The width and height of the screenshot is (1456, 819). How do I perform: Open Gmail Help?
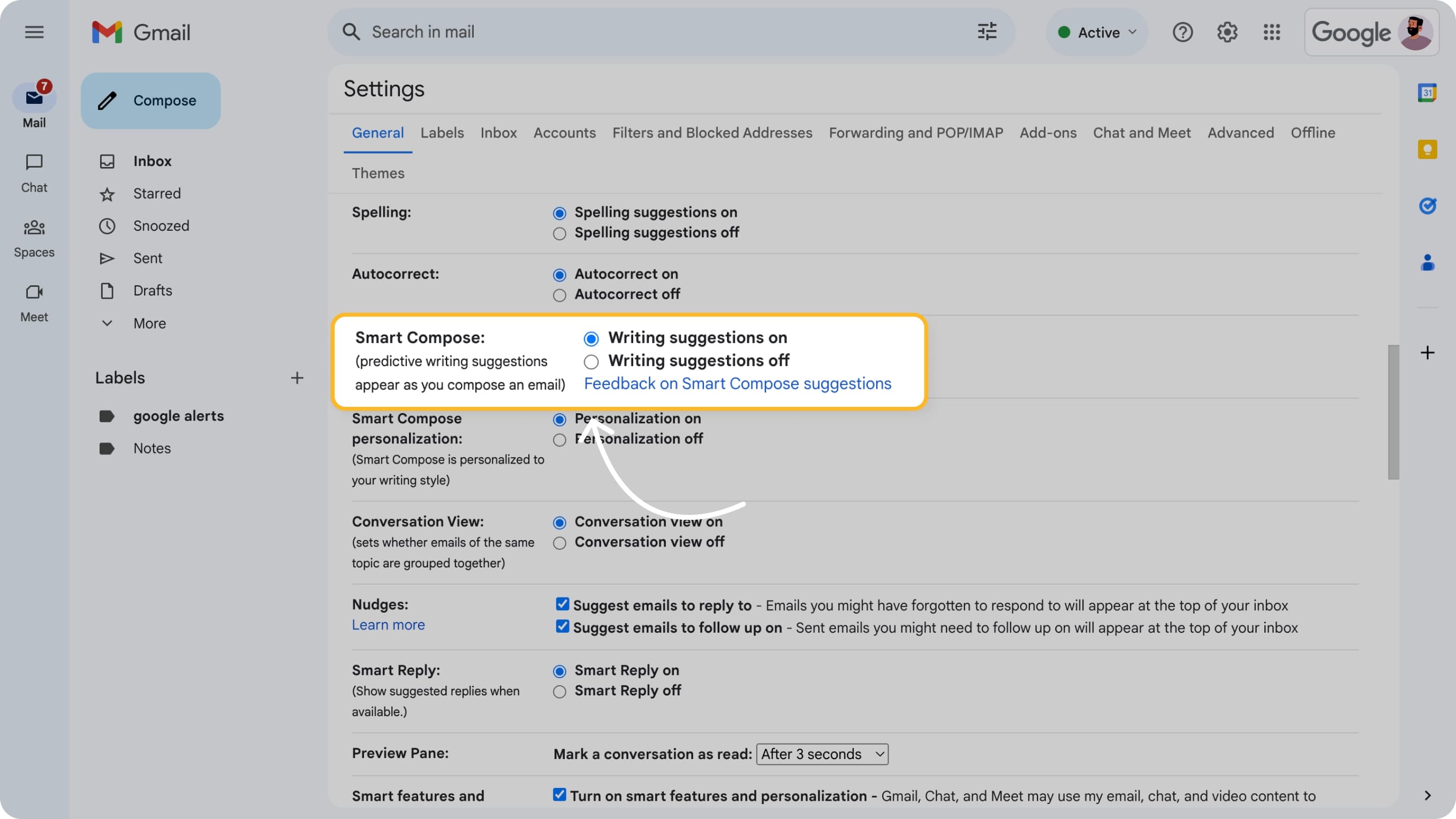pos(1182,32)
